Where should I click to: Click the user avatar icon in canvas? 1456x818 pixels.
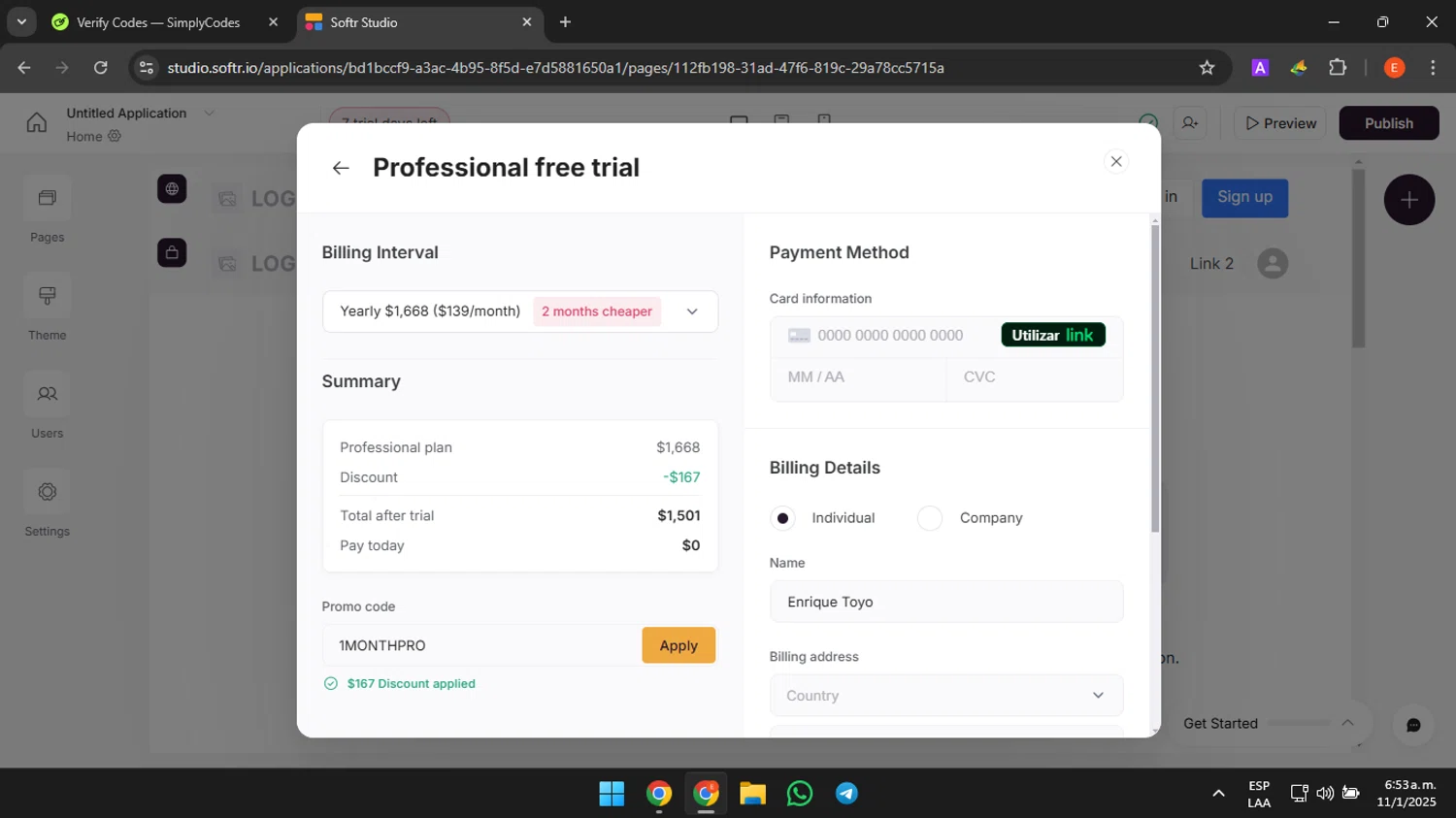tap(1273, 264)
